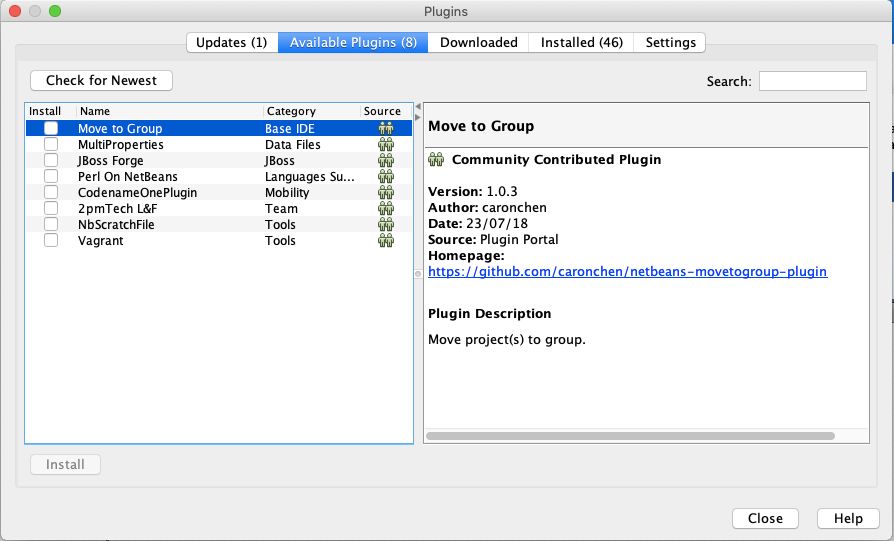Screen dimensions: 894x541
Task: Click the JBoss category cell
Action: pos(279,161)
